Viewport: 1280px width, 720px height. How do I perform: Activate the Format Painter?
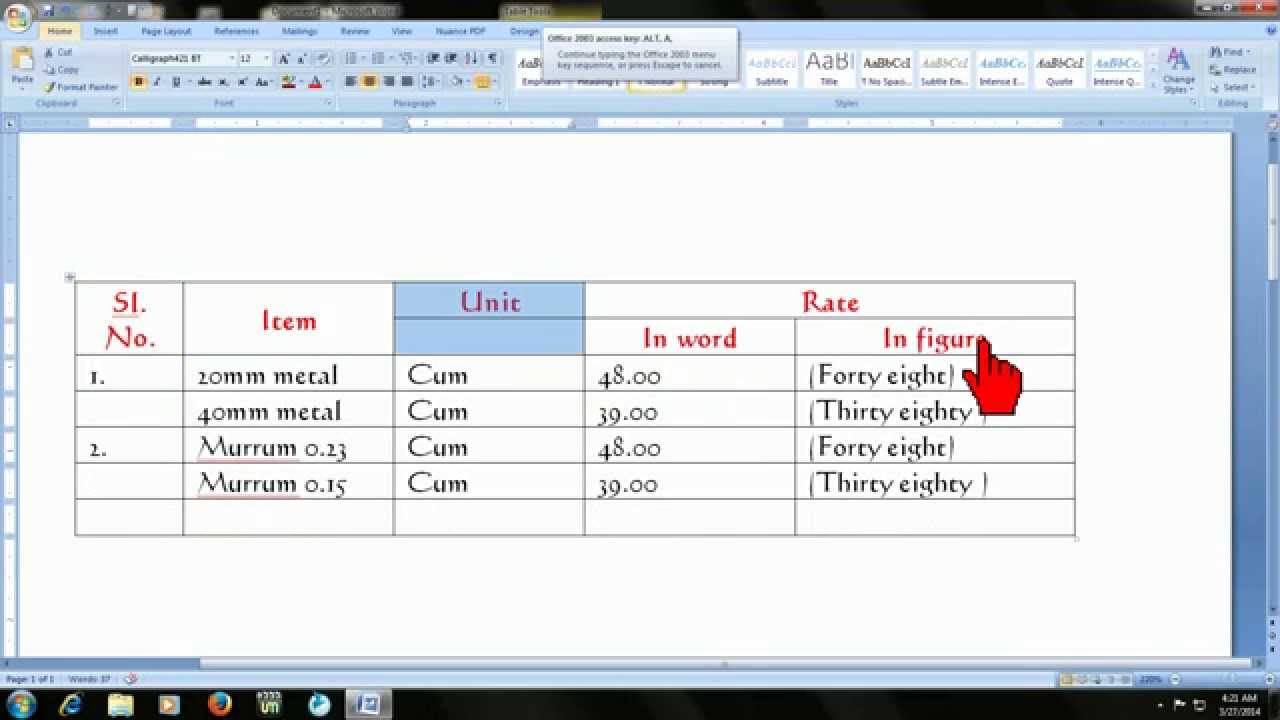80,87
